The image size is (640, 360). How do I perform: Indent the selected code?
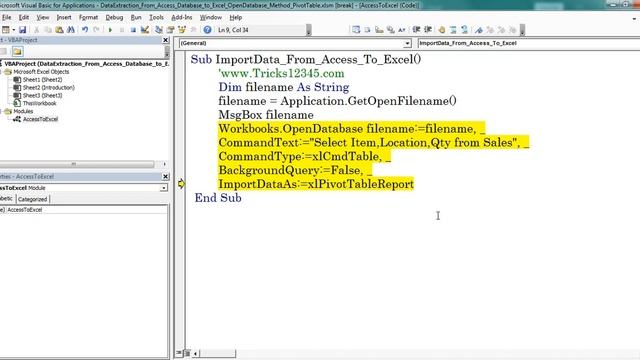click(416, 30)
